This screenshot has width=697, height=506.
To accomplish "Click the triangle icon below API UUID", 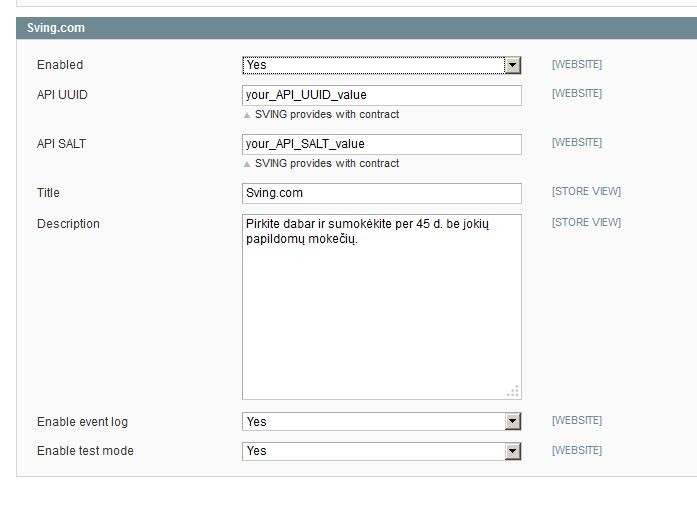I will pos(247,115).
